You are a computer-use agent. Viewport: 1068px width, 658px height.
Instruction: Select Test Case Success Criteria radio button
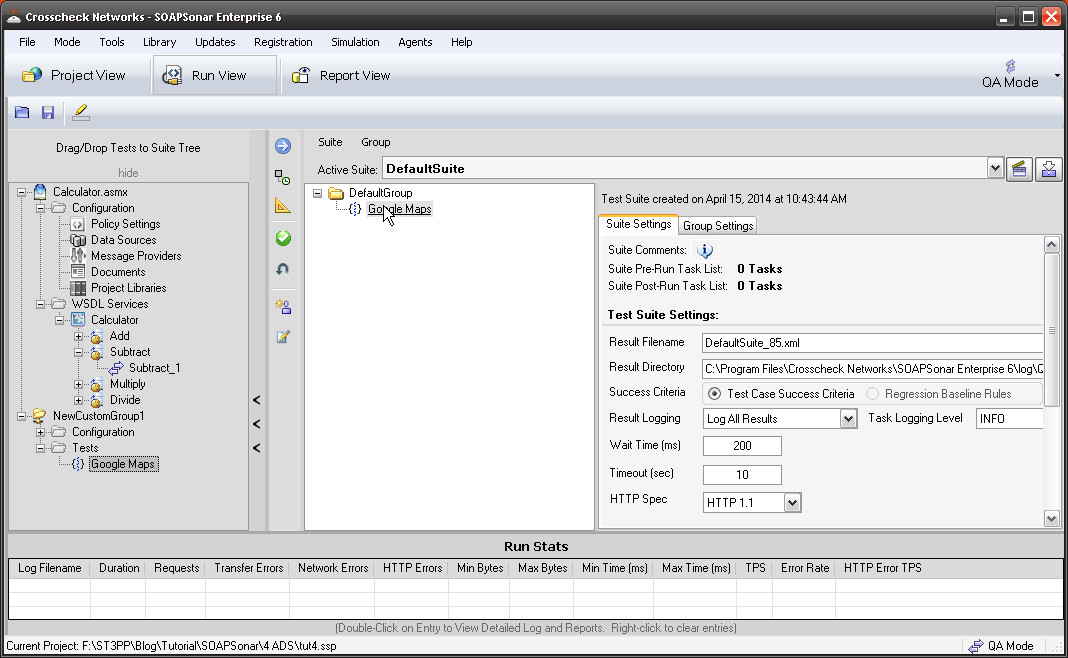(714, 394)
